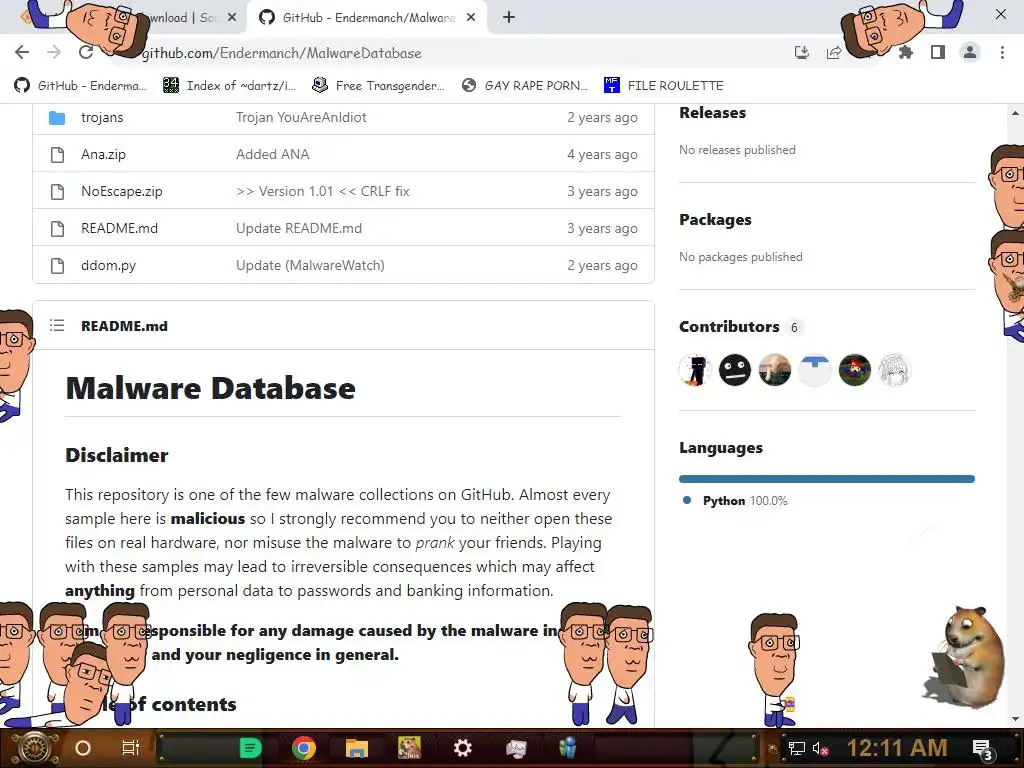Viewport: 1024px width, 768px height.
Task: Click the scrollbar up arrow
Action: point(1015,112)
